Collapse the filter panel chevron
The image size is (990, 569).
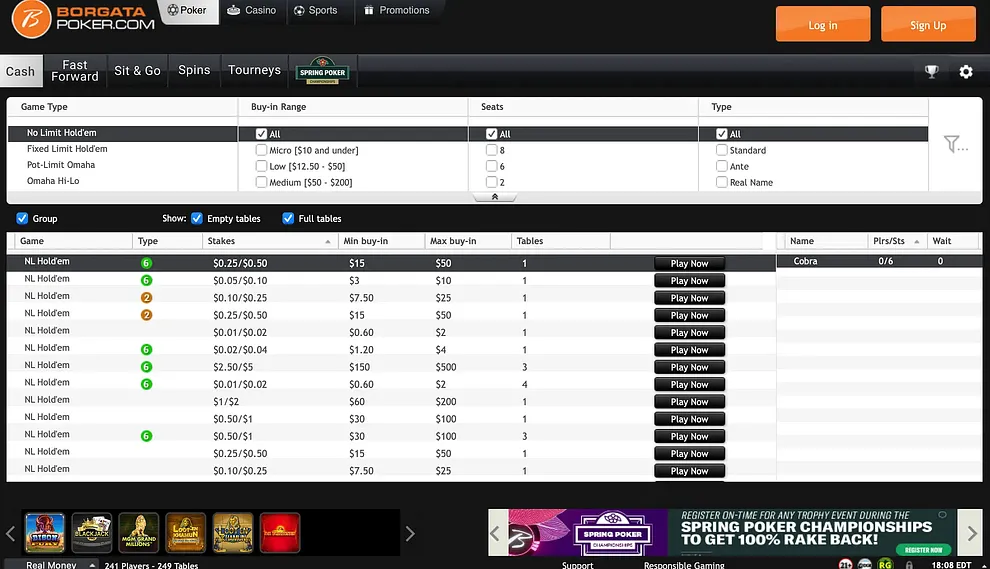coord(494,197)
